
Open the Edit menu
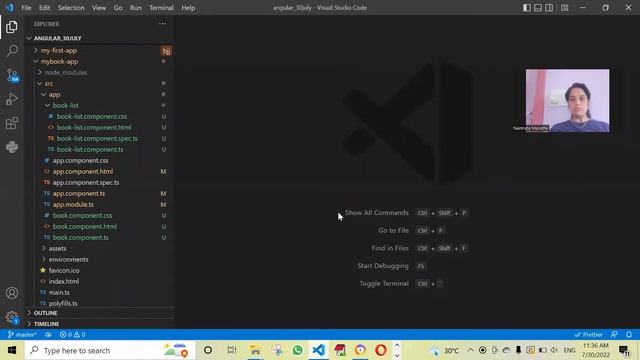(x=44, y=8)
